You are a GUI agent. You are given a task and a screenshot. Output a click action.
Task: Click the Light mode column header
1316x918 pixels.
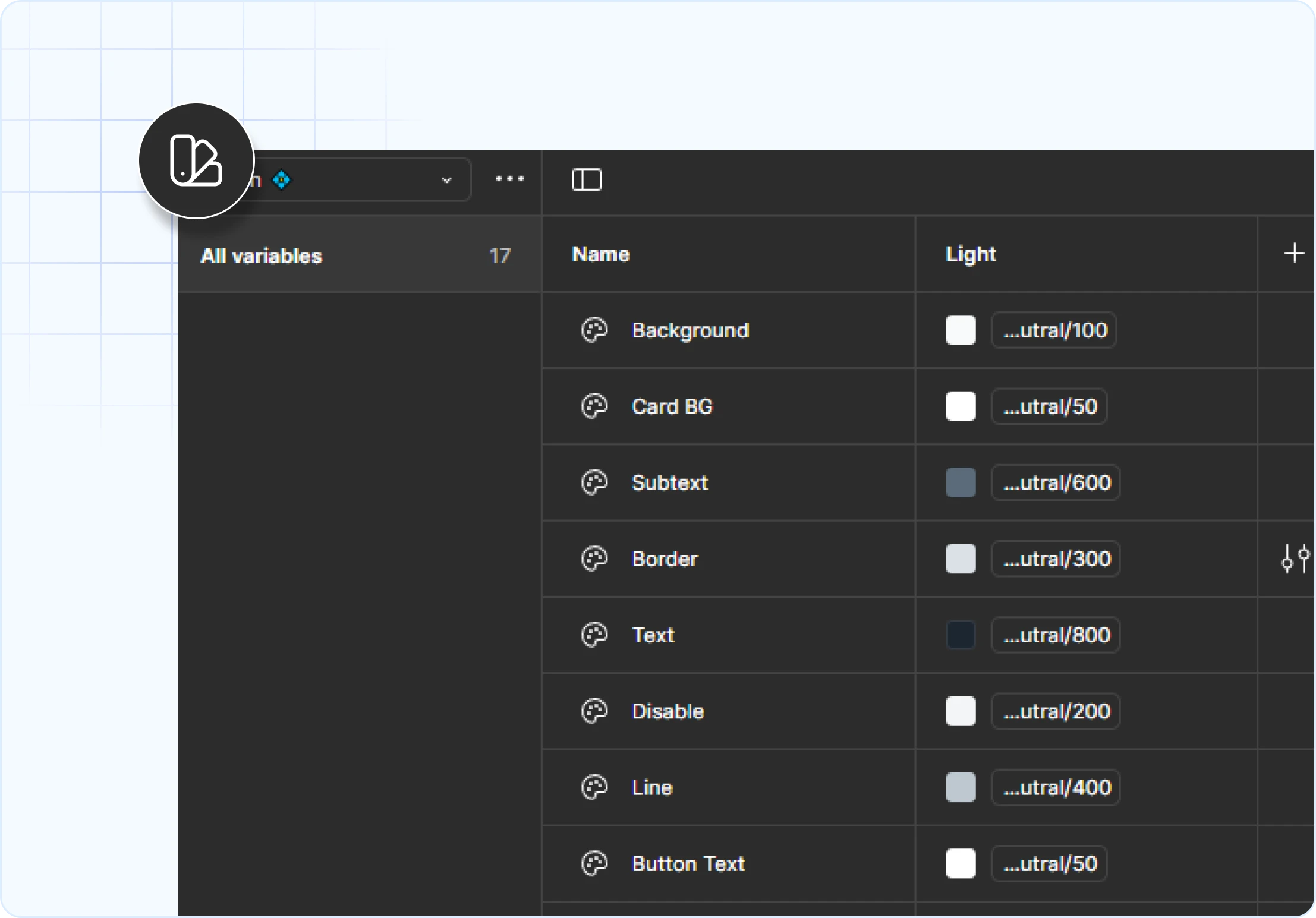point(971,254)
